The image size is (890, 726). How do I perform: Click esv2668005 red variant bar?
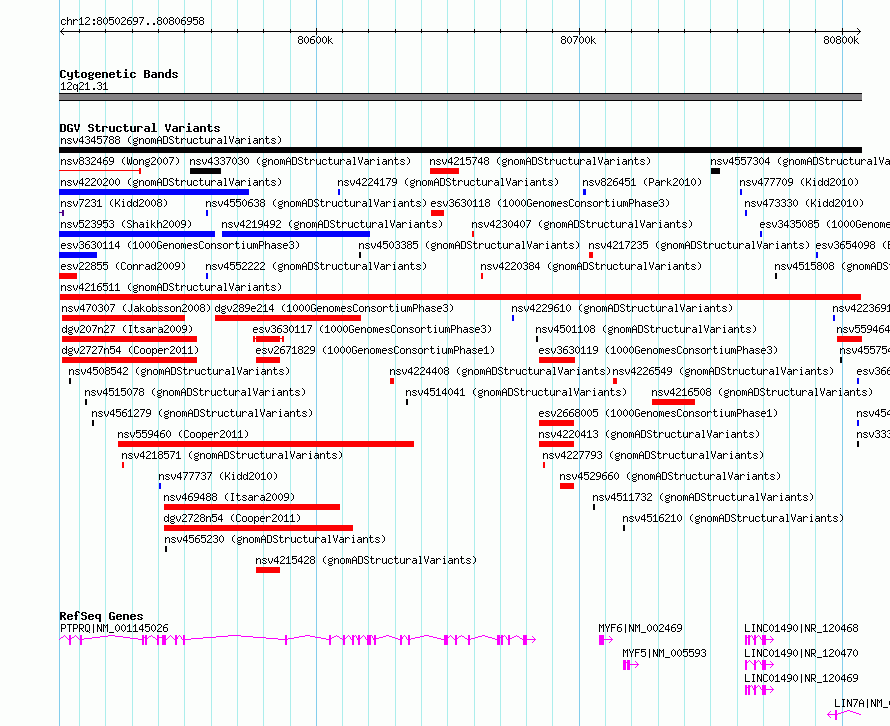coord(556,423)
